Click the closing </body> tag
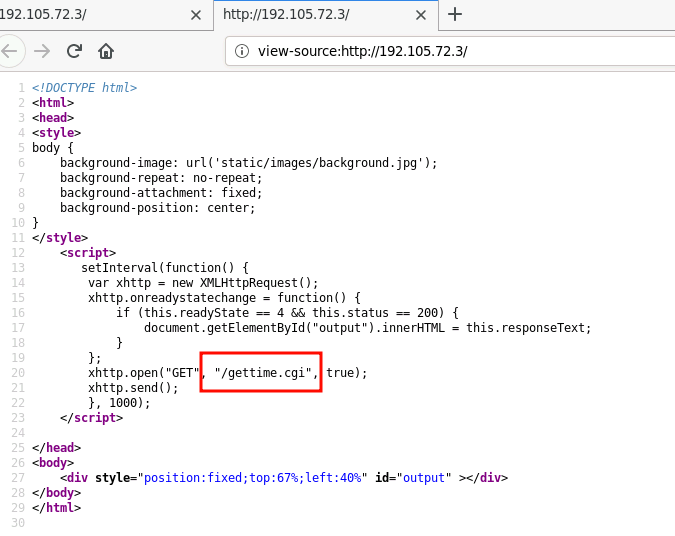Screen dimensions: 675x536 tap(56, 493)
